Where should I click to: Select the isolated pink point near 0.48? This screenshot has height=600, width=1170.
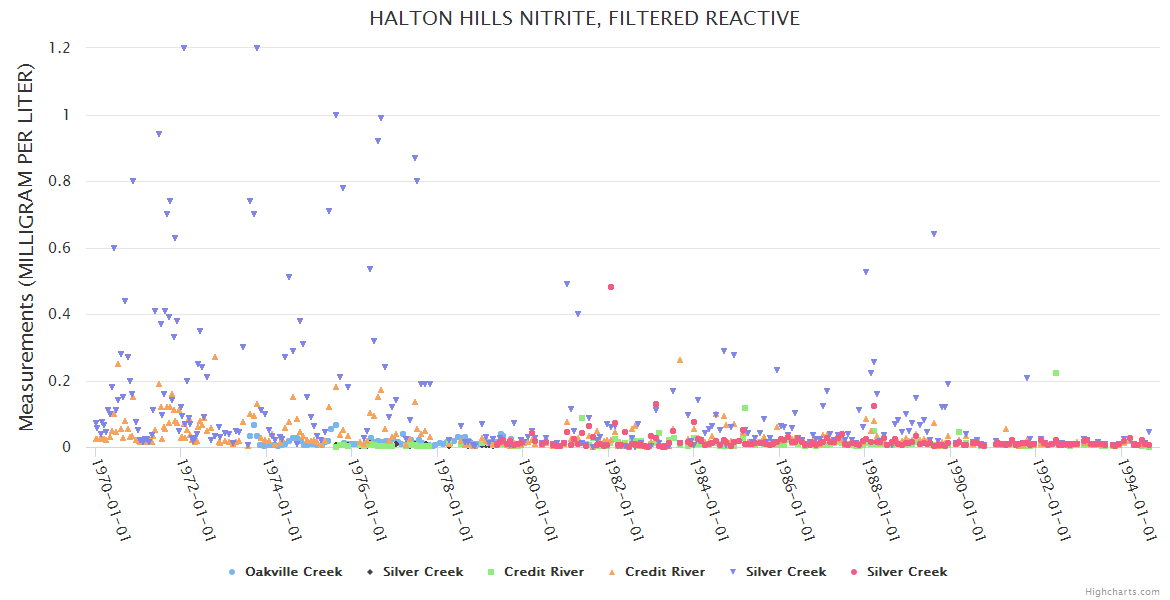click(610, 287)
